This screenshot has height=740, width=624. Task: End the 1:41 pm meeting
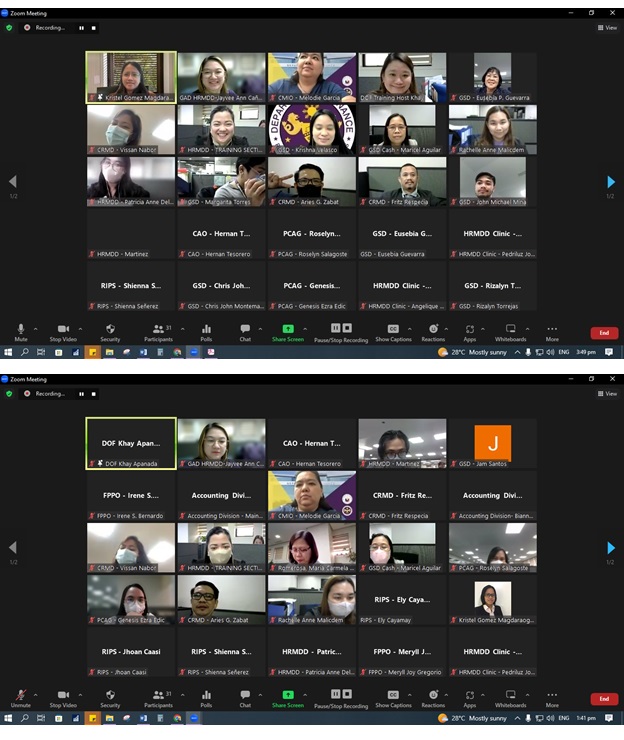pos(604,698)
